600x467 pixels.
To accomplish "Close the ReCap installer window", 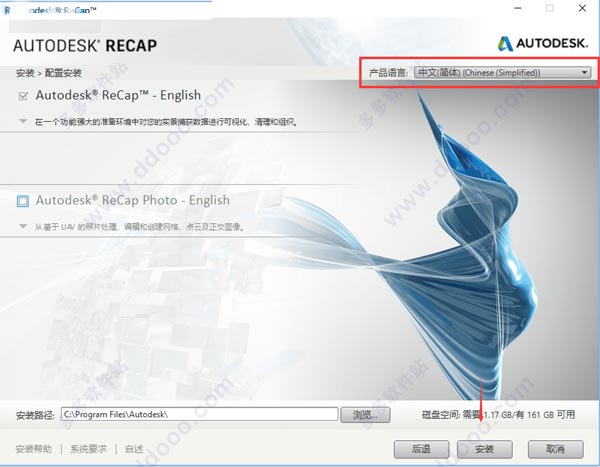I will tap(582, 8).
